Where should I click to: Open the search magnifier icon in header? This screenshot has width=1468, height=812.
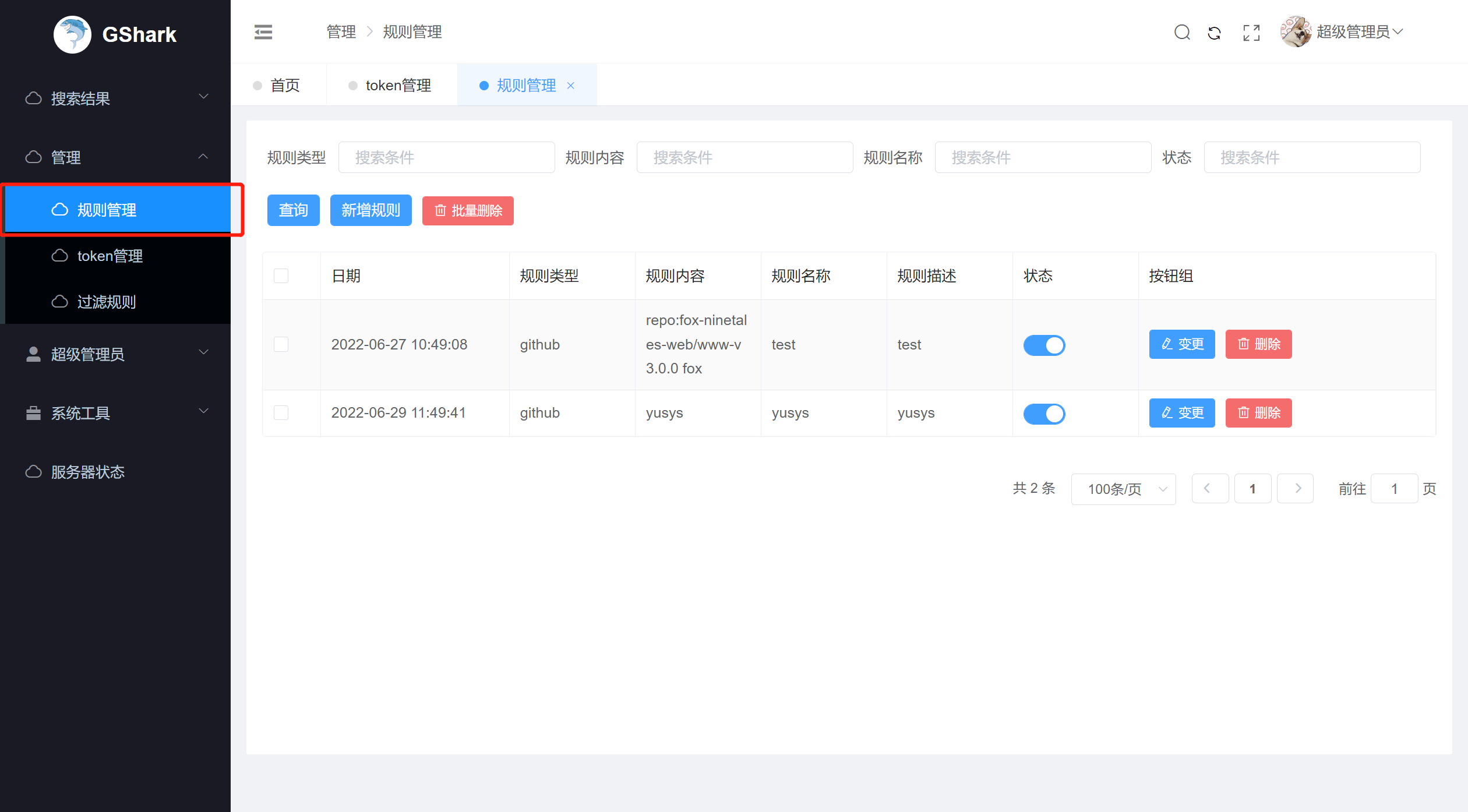1182,32
